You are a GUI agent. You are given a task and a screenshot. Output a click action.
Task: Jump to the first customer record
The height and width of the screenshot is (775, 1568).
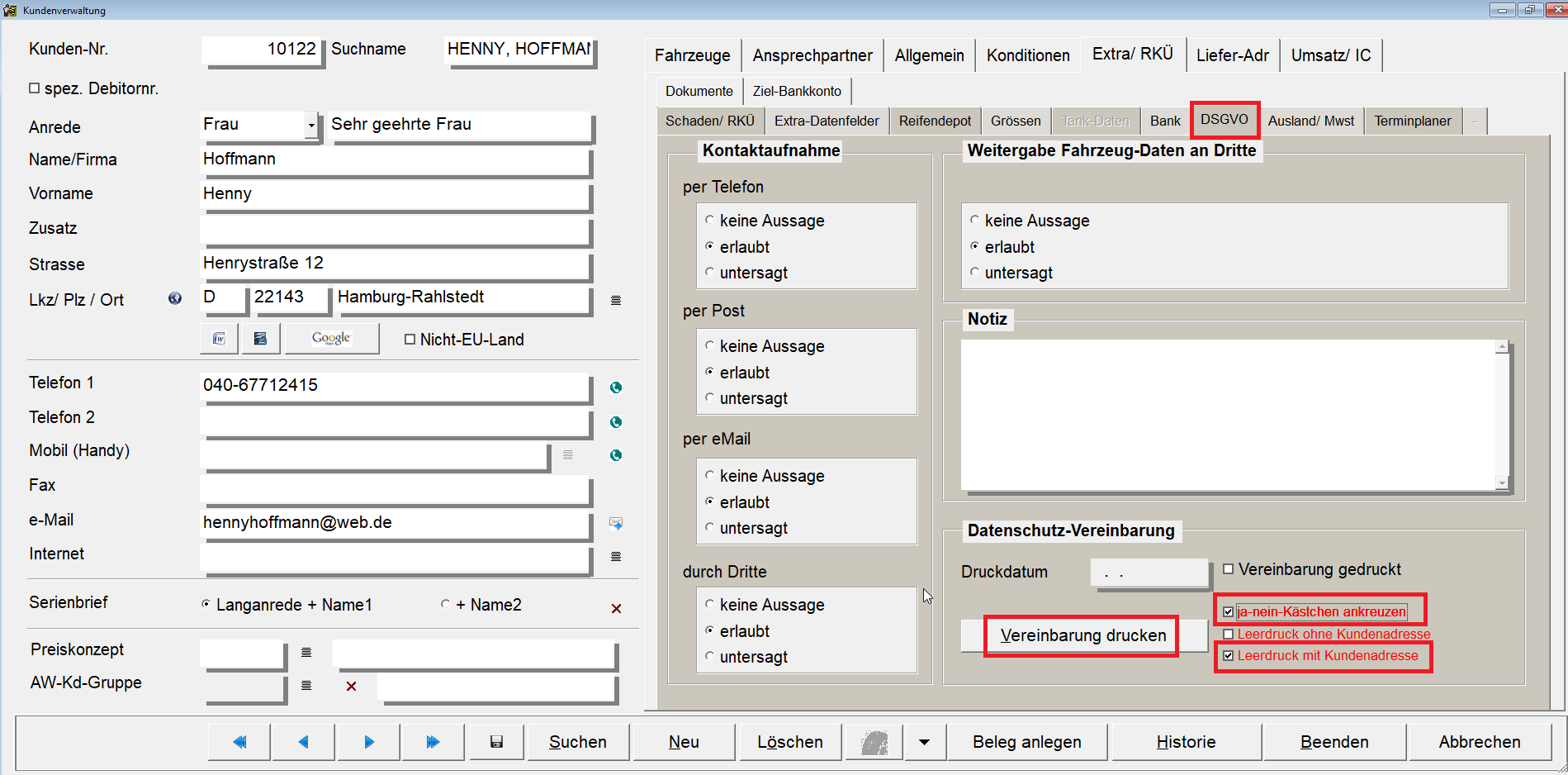click(239, 742)
